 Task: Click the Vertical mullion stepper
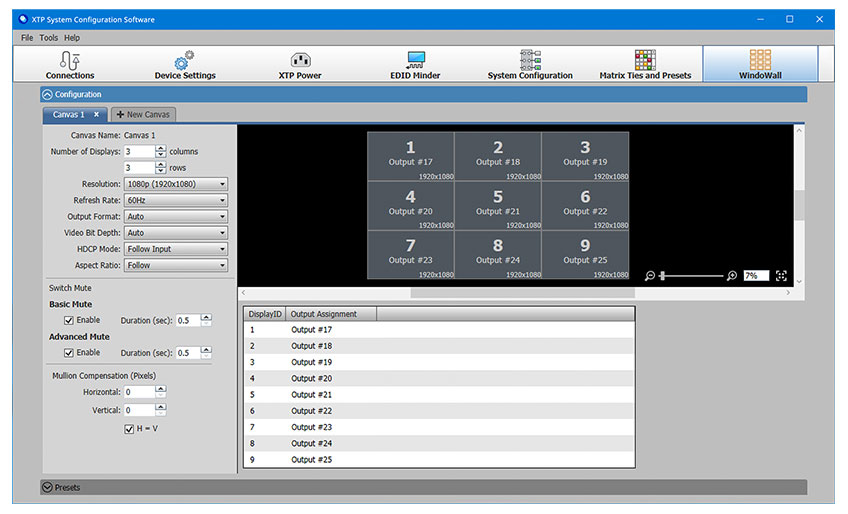[x=161, y=410]
